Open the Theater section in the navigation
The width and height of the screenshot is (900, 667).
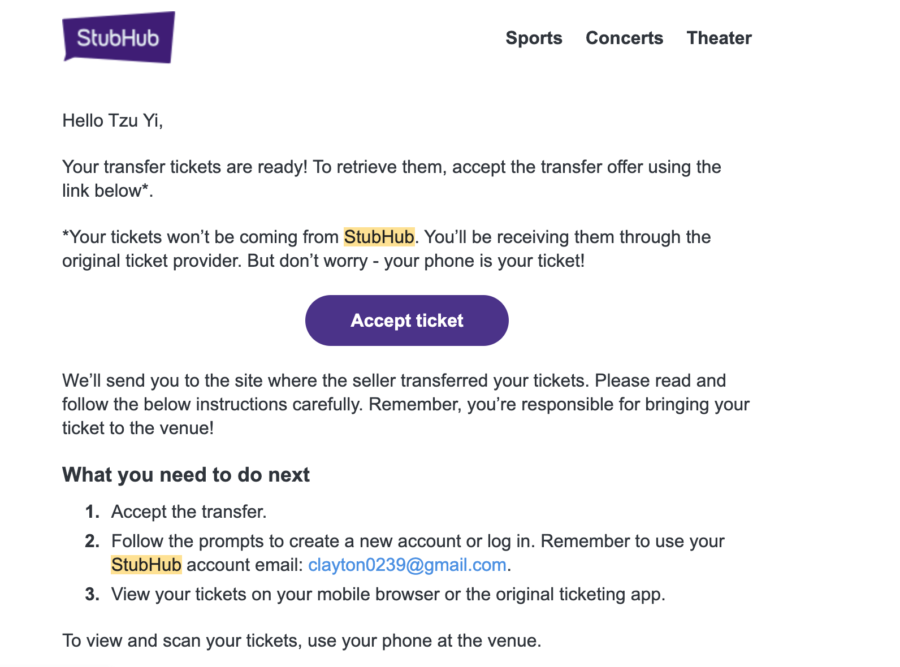[x=719, y=38]
